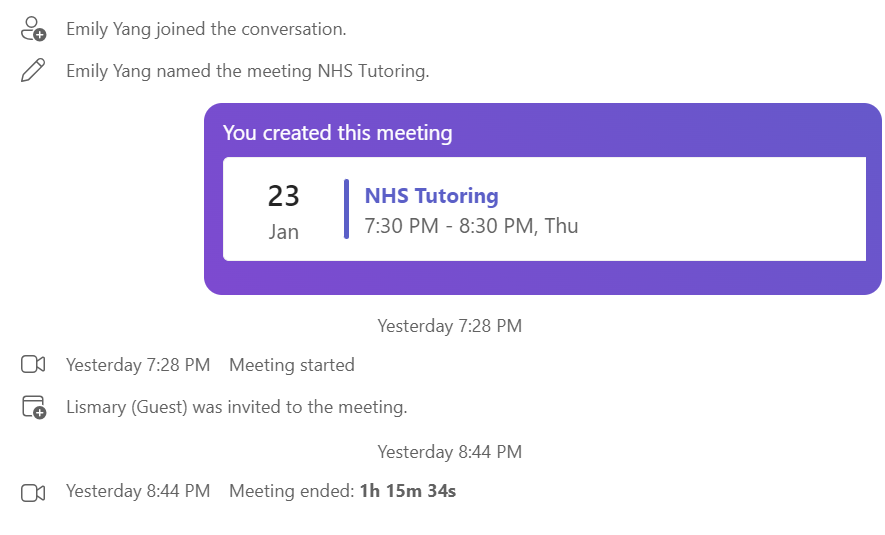Click the calendar invite icon beside Lismary
Image resolution: width=885 pixels, height=535 pixels.
pyautogui.click(x=33, y=407)
